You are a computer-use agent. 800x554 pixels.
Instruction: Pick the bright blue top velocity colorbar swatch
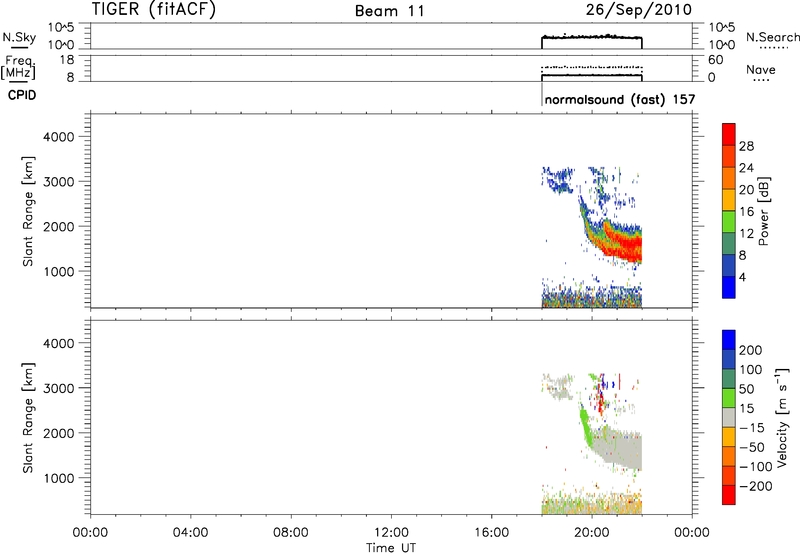(x=729, y=340)
